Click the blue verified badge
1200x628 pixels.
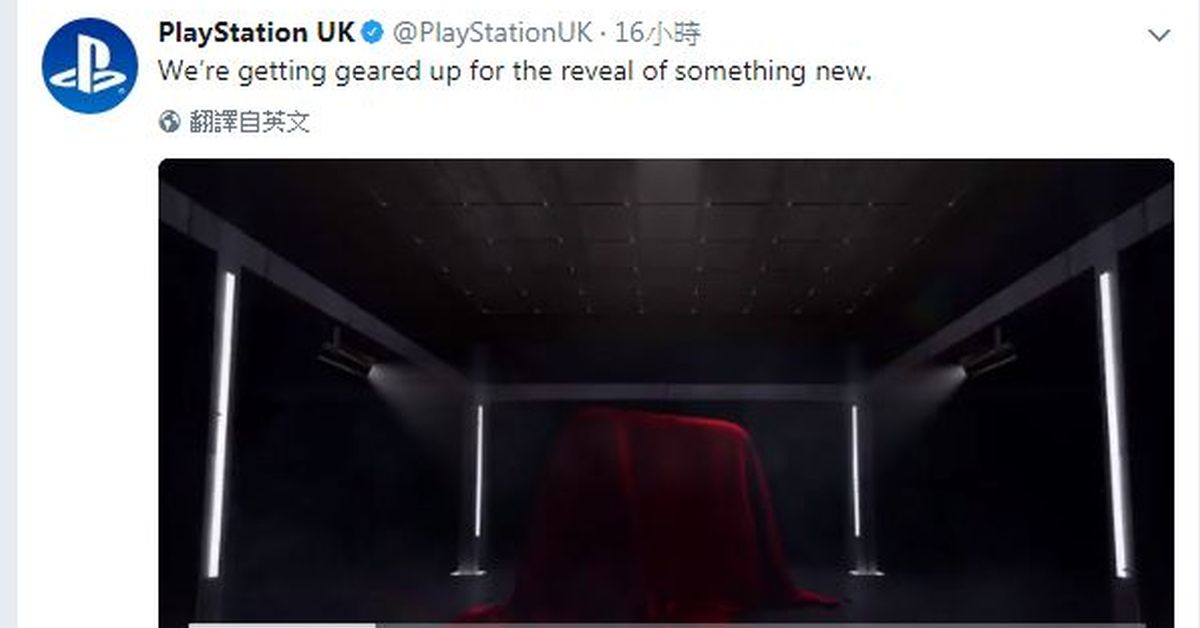click(x=372, y=34)
